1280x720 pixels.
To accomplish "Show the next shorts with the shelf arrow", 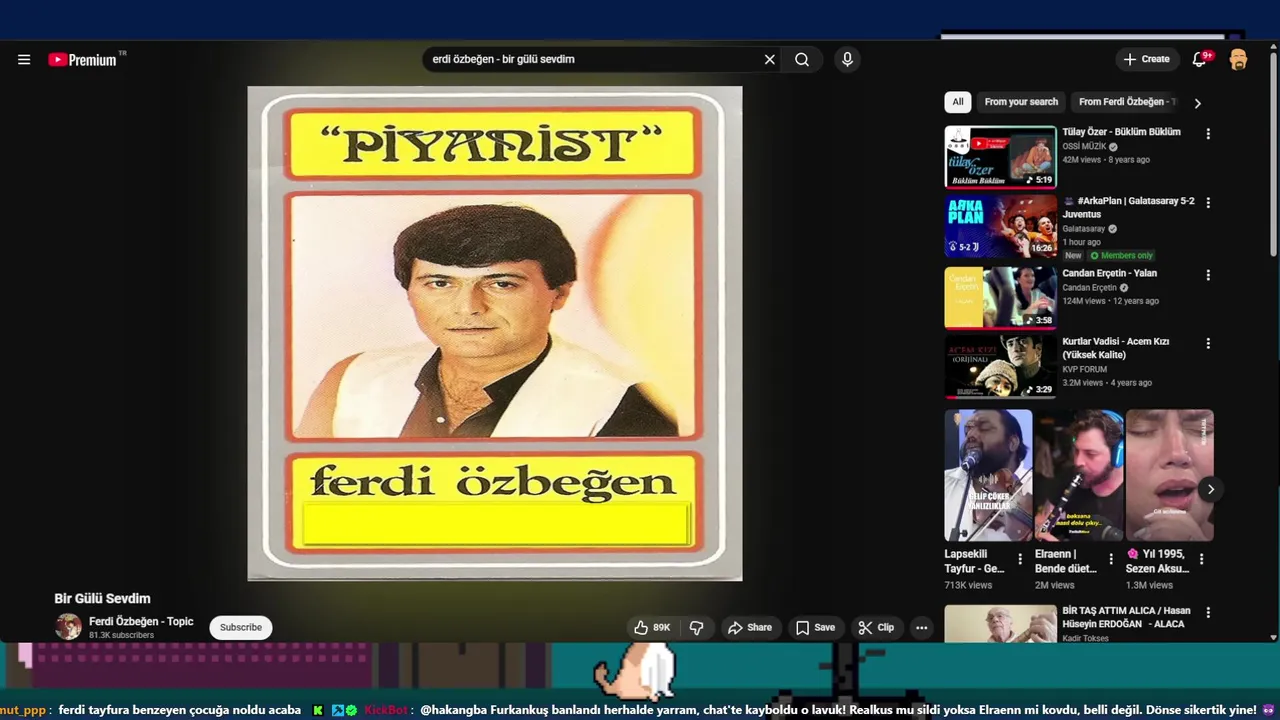I will coord(1210,489).
